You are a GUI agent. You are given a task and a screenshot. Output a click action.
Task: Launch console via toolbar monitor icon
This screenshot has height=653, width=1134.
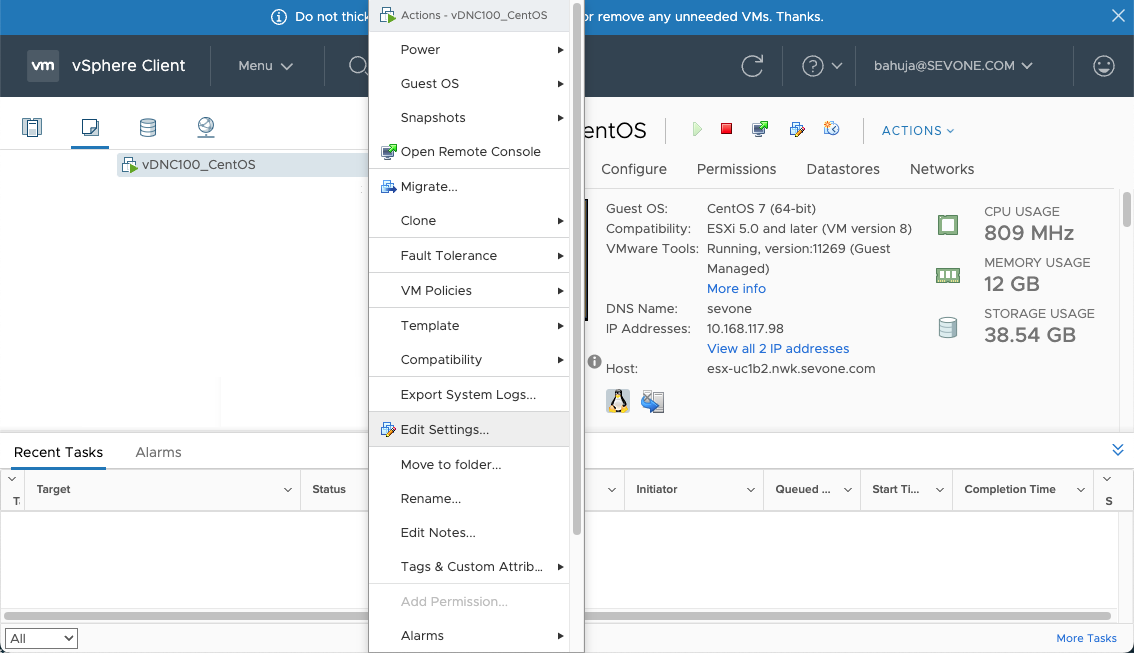point(760,129)
